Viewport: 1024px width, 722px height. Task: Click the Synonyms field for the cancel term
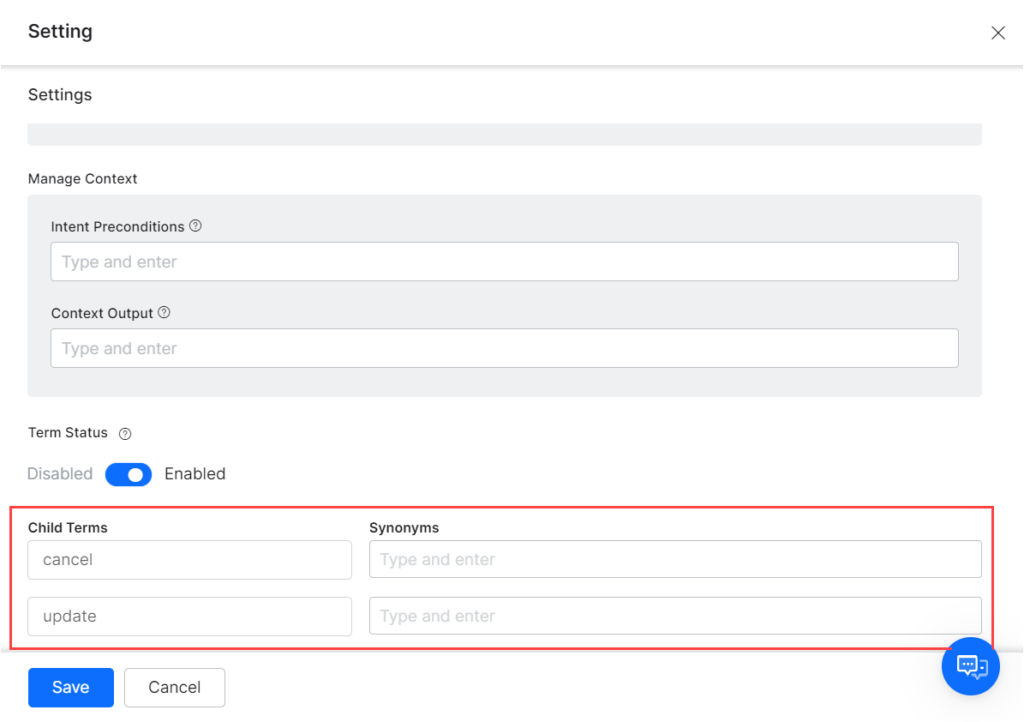tap(675, 560)
